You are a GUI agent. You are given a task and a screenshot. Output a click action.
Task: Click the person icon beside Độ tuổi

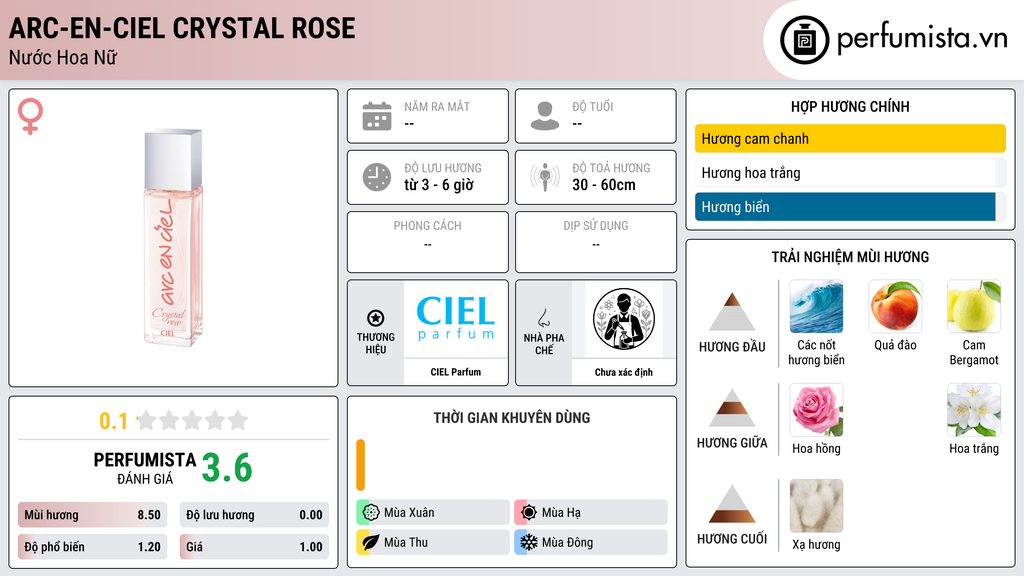tap(545, 116)
